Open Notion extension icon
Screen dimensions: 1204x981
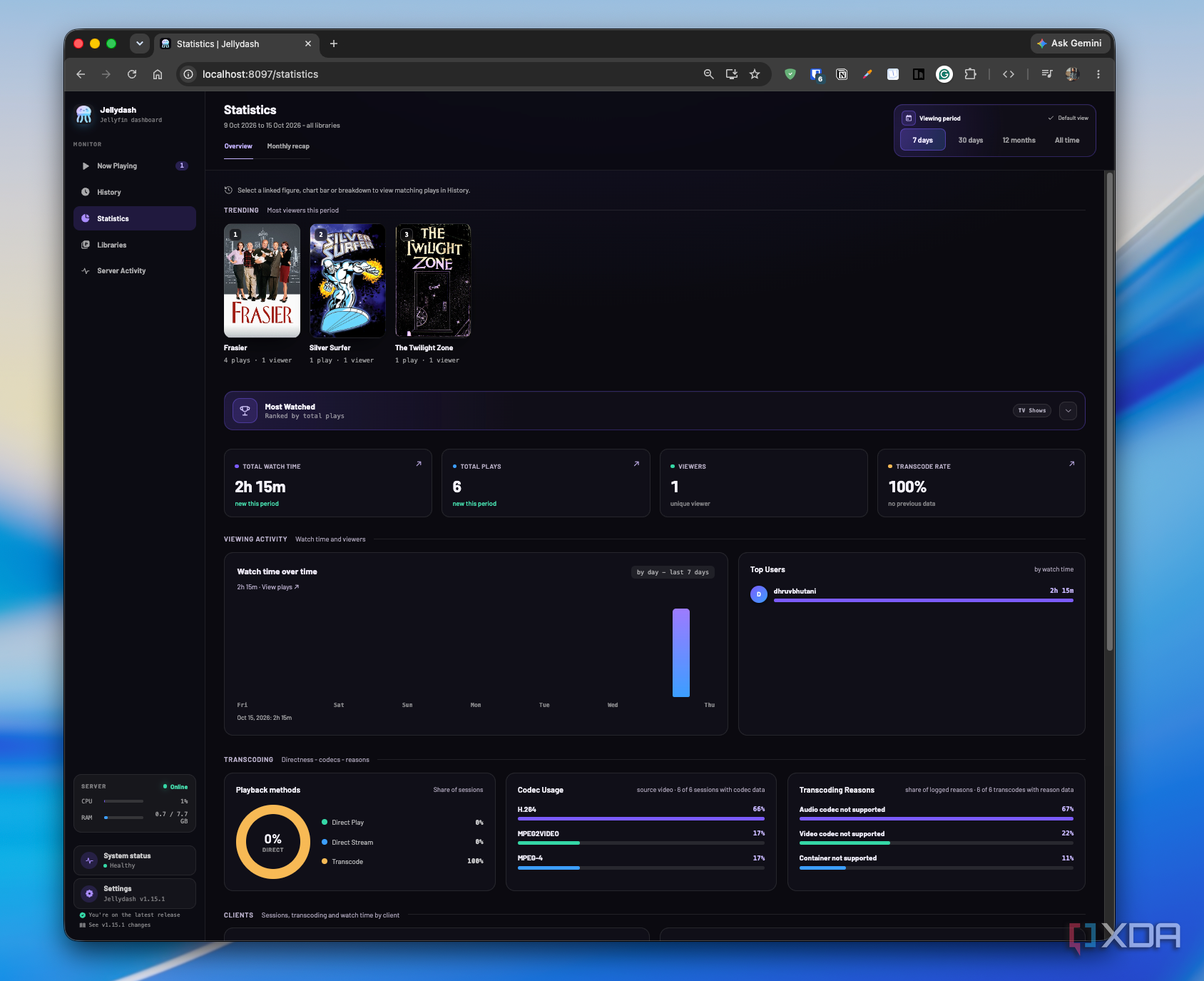coord(842,74)
